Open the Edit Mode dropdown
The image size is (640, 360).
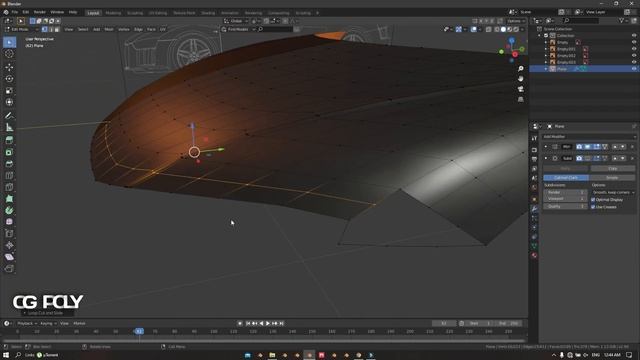21,29
